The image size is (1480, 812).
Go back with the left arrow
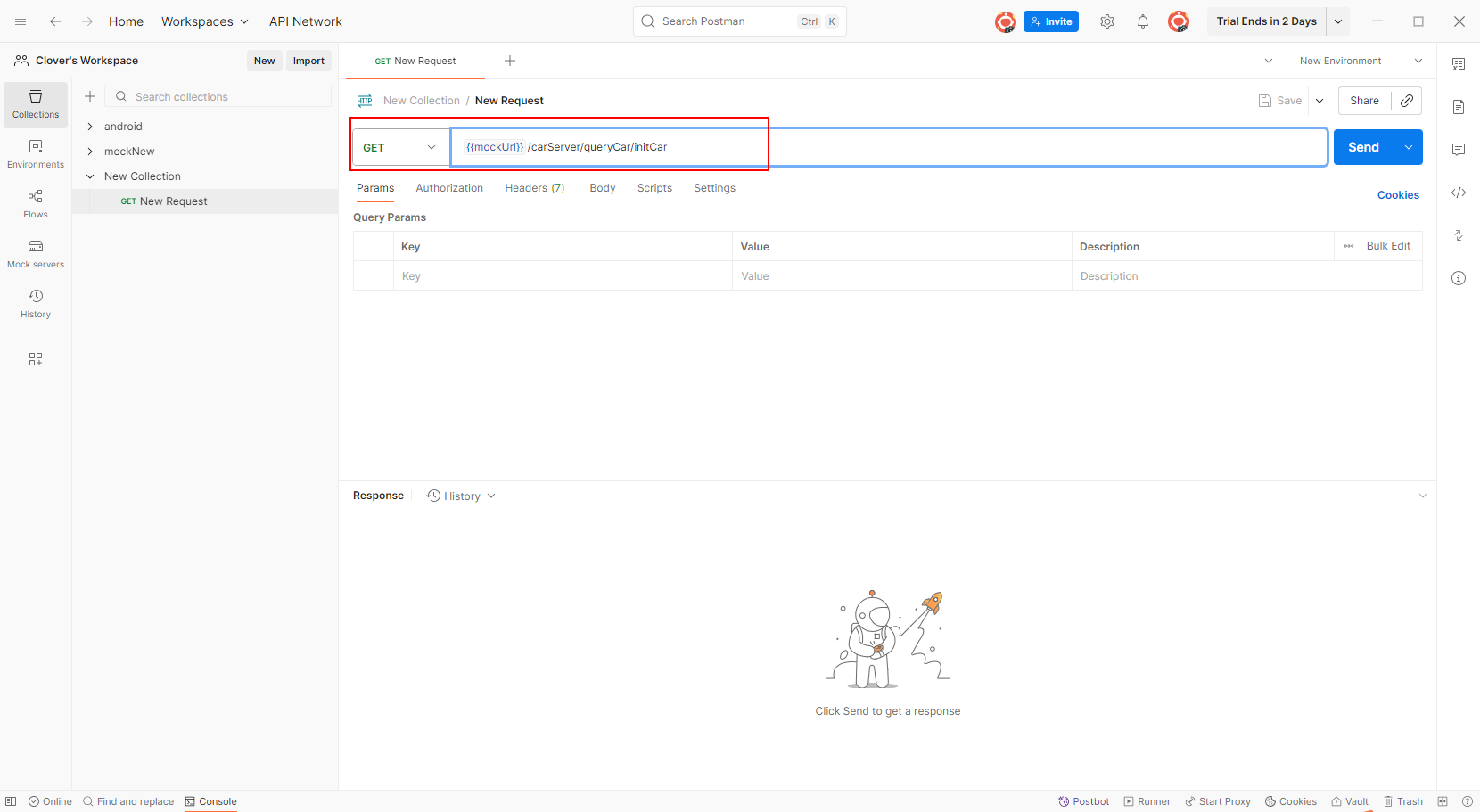point(55,21)
